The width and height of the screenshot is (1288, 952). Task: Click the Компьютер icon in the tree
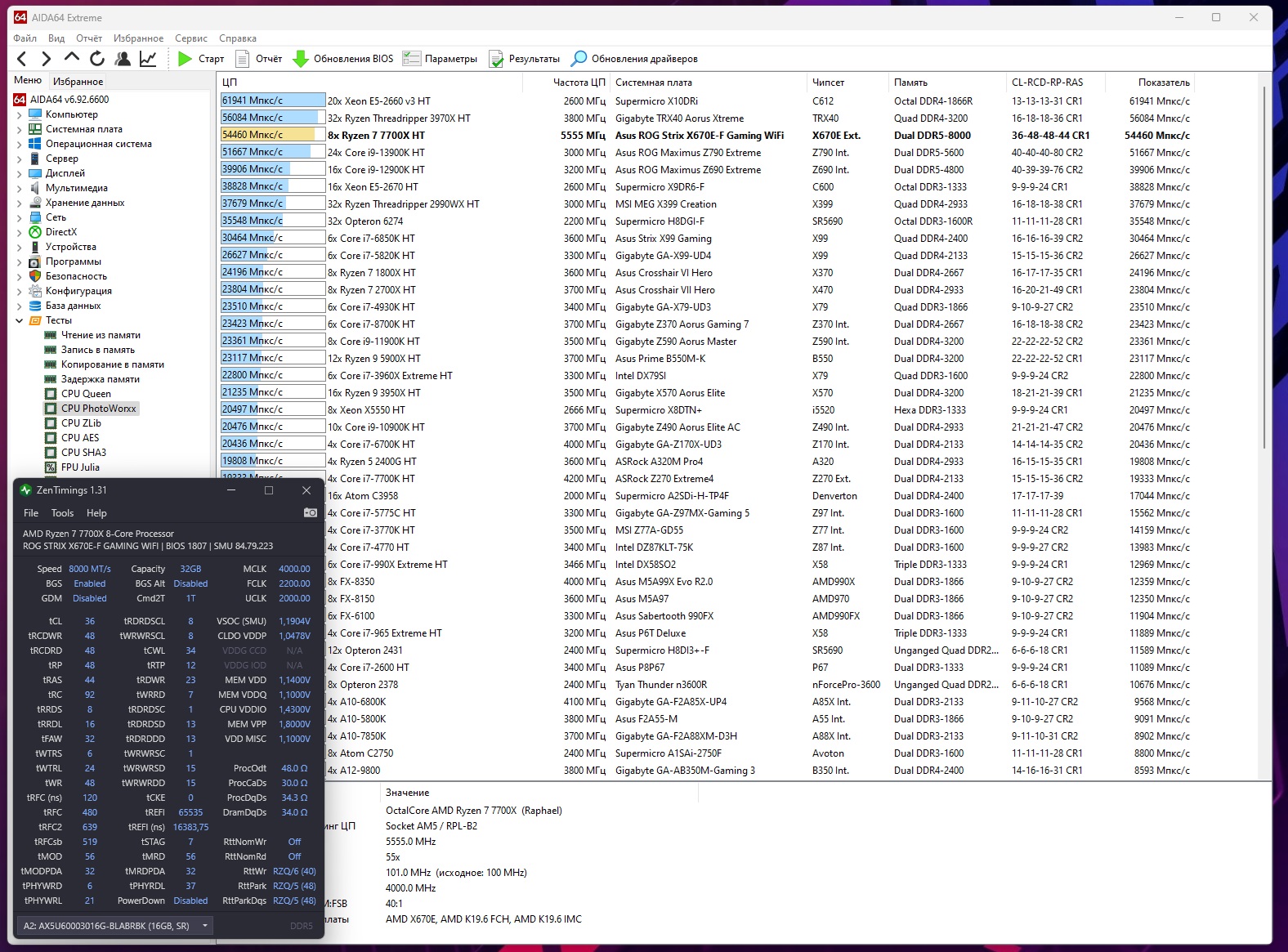(x=35, y=114)
